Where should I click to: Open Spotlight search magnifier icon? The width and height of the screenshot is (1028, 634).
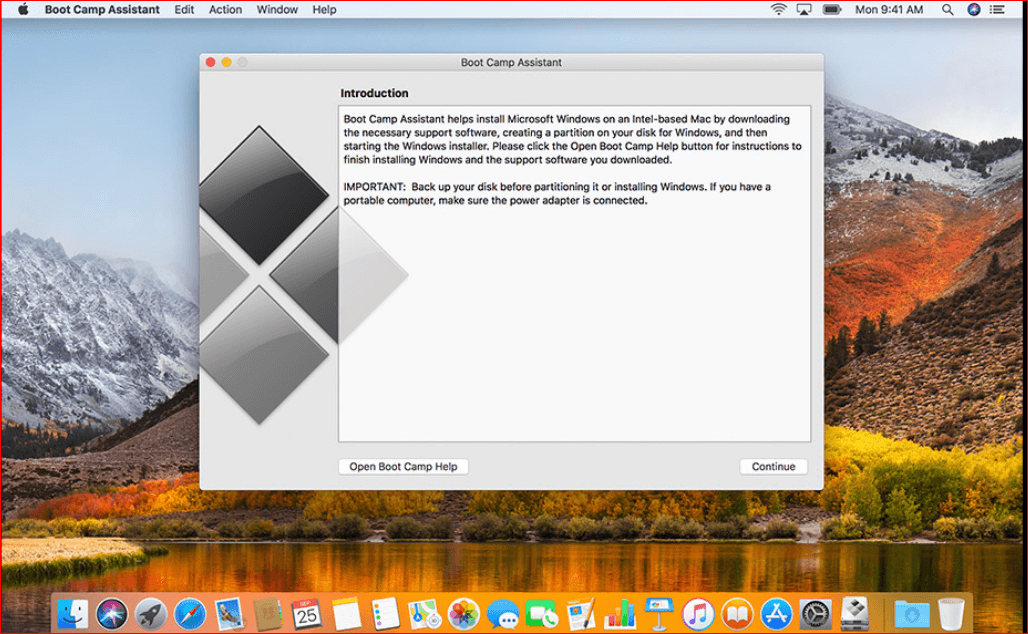[x=947, y=9]
